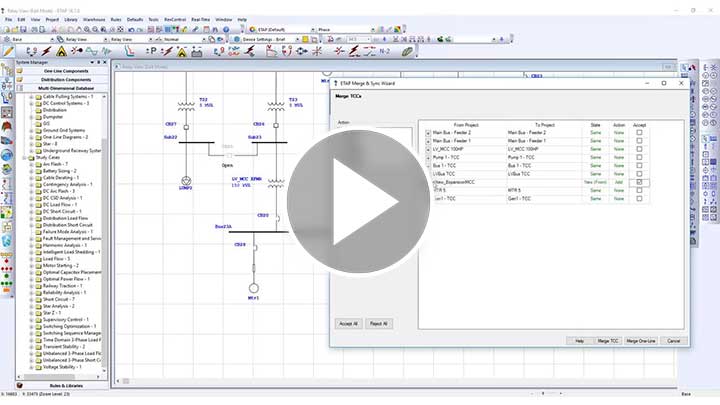Expand the LV_MCC 100HP row in wizard
Screen dimensions: 720x405
pyautogui.click(x=428, y=150)
